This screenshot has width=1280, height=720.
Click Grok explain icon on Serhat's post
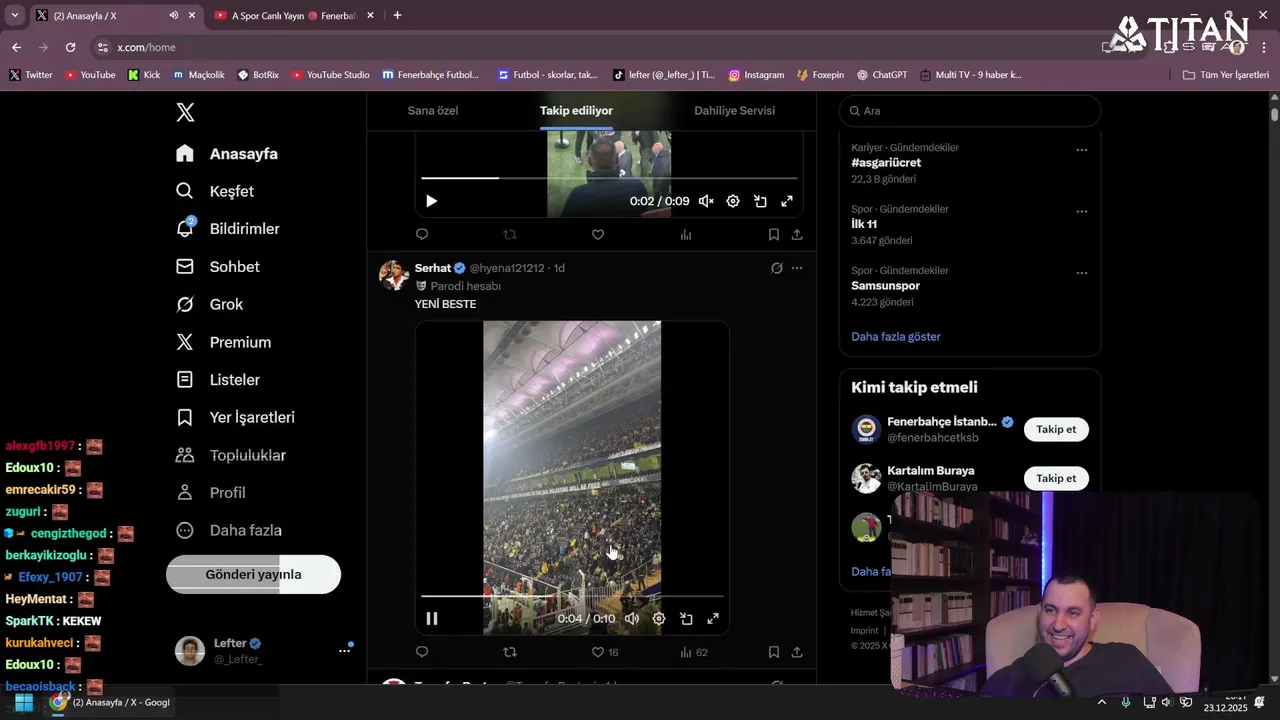tap(776, 268)
